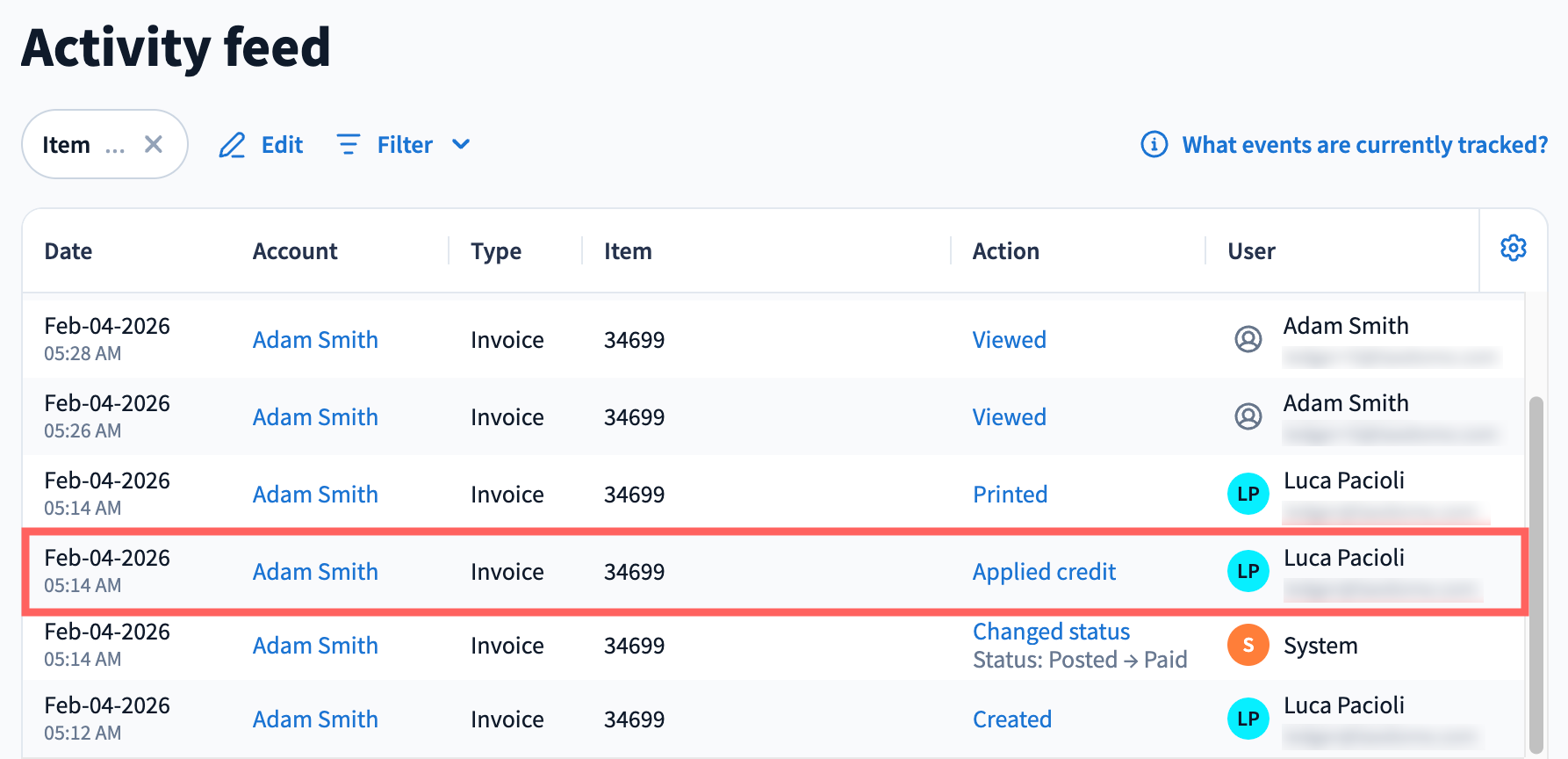
Task: Click the Viewed action at 05:26 AM
Action: (1009, 417)
